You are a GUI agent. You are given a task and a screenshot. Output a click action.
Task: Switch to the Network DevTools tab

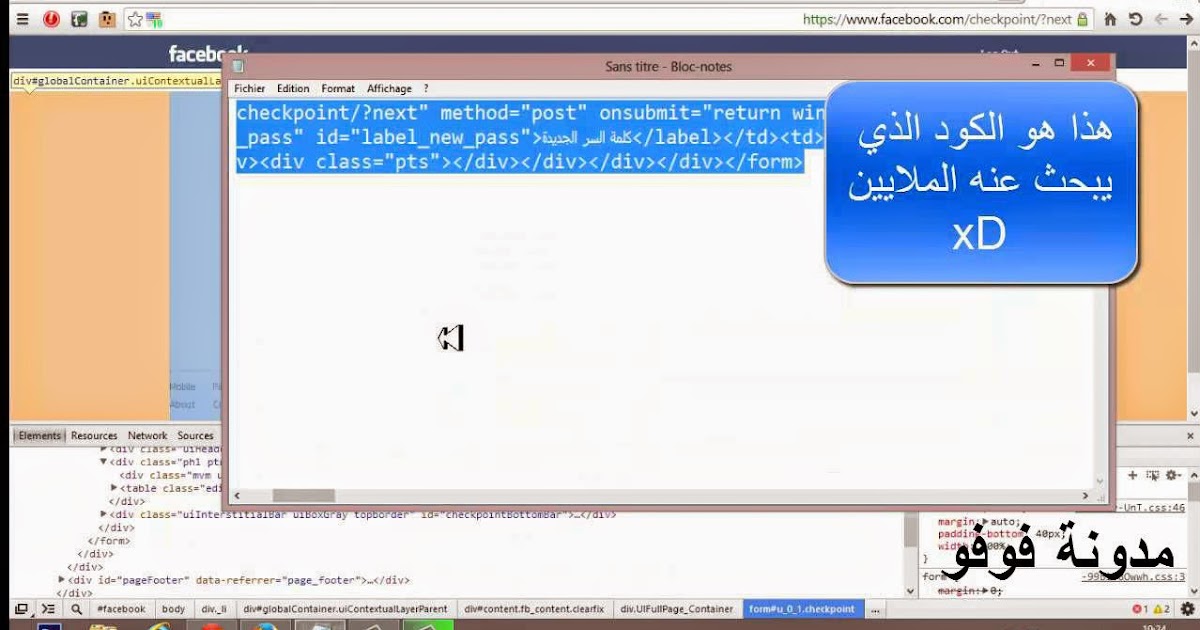(x=147, y=436)
